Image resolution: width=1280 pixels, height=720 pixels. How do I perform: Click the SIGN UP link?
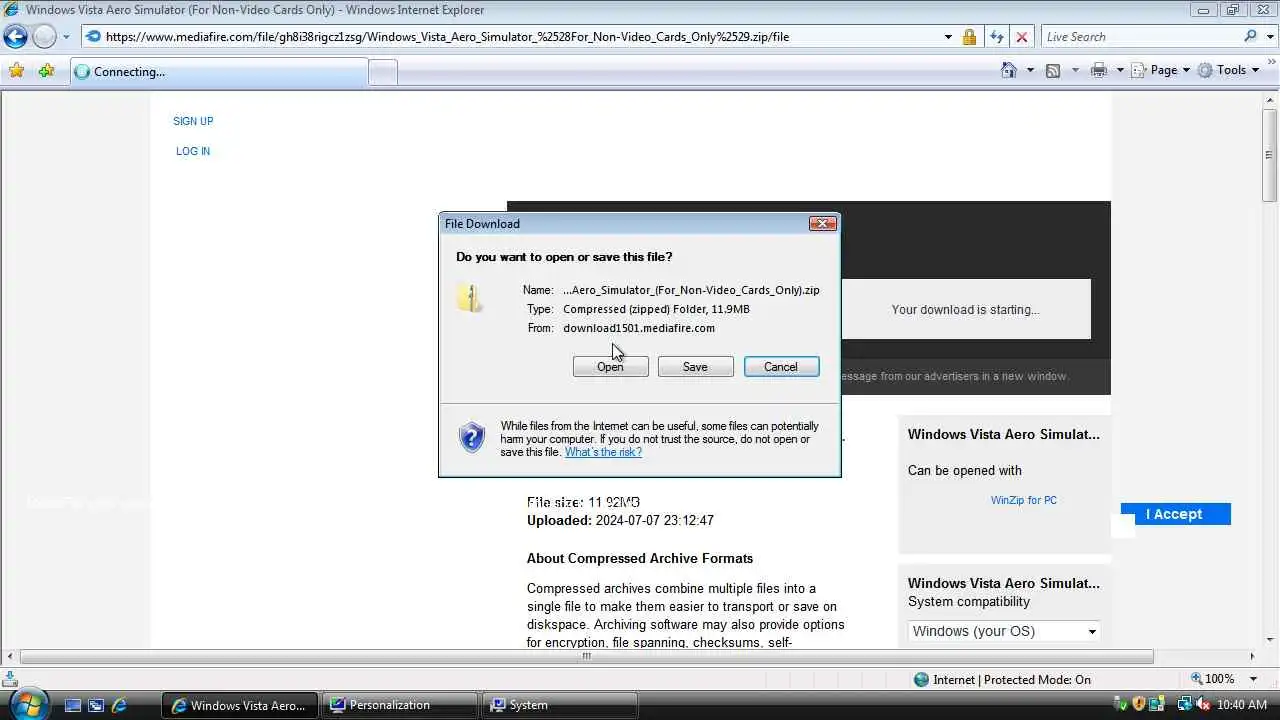point(193,121)
